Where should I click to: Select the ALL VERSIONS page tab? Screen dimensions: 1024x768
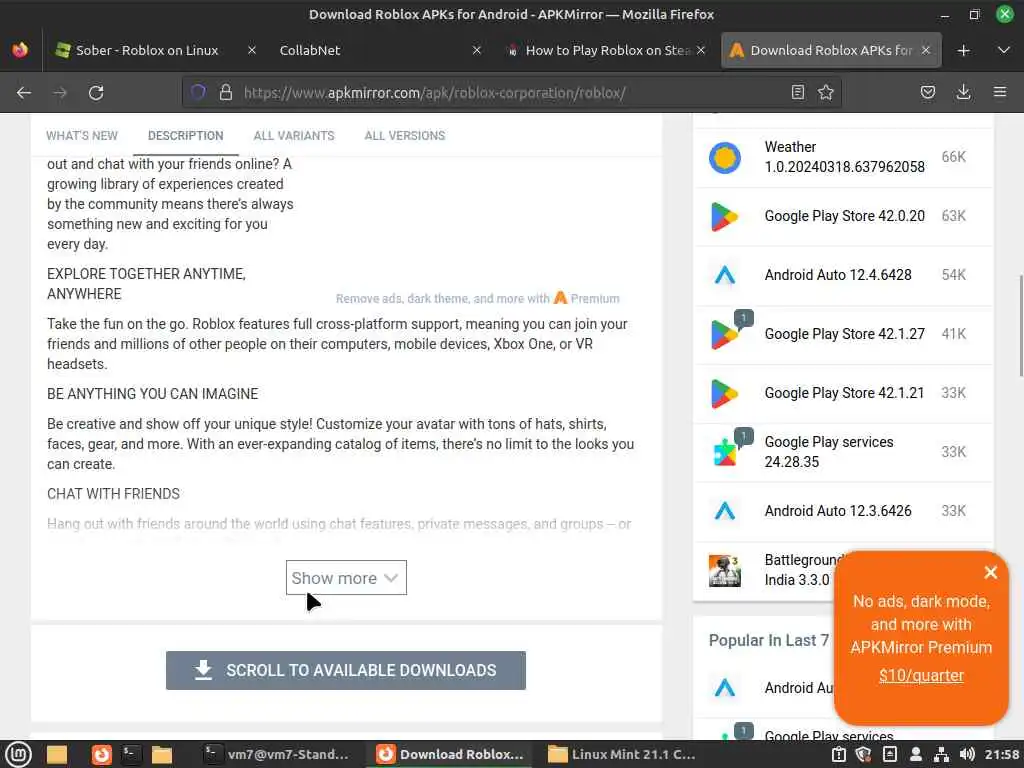click(x=405, y=136)
